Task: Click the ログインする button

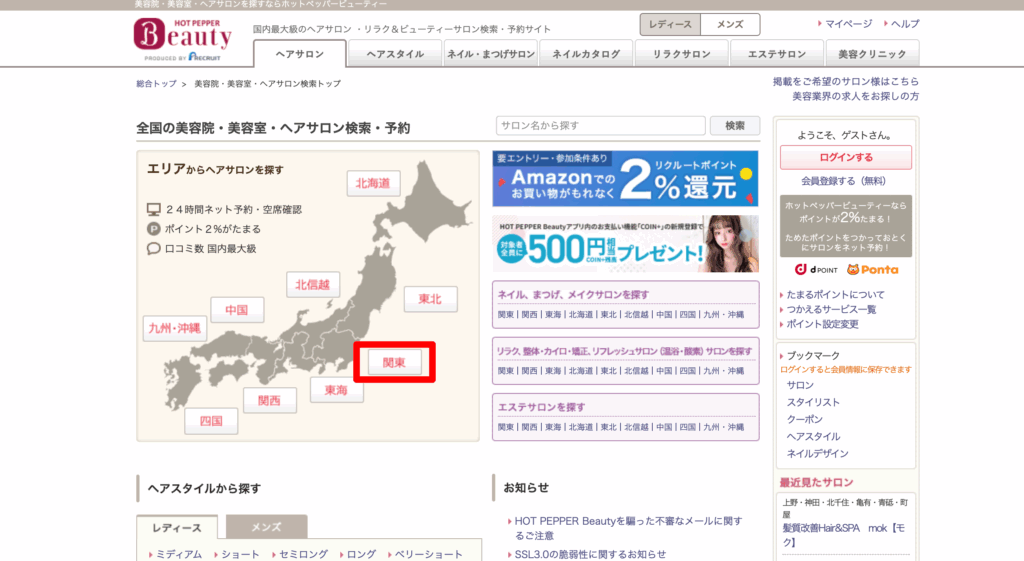Action: pyautogui.click(x=845, y=157)
